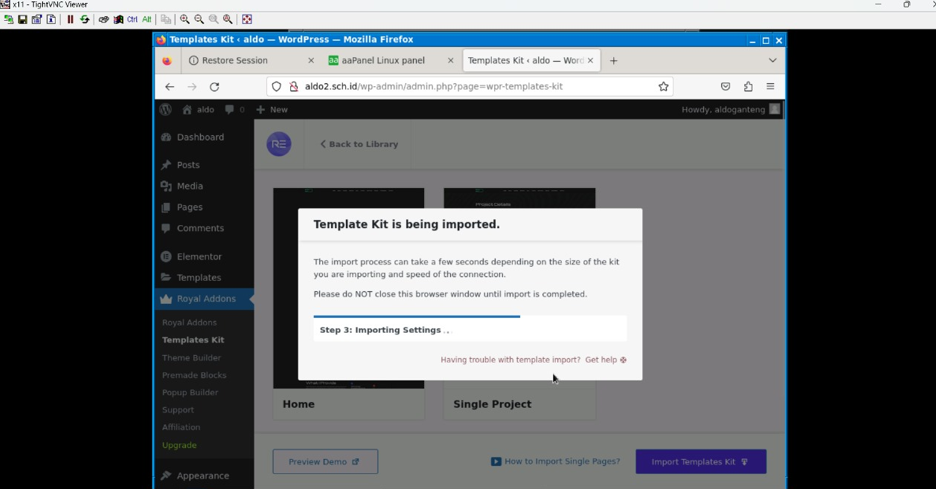The image size is (936, 489).
Task: Go back in Firefox
Action: [x=170, y=87]
